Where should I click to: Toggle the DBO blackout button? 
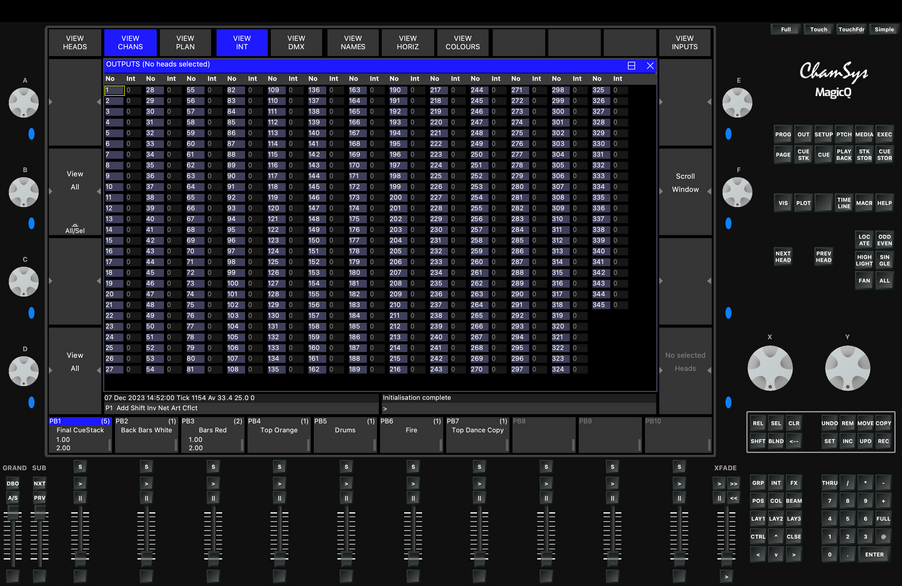pos(13,484)
